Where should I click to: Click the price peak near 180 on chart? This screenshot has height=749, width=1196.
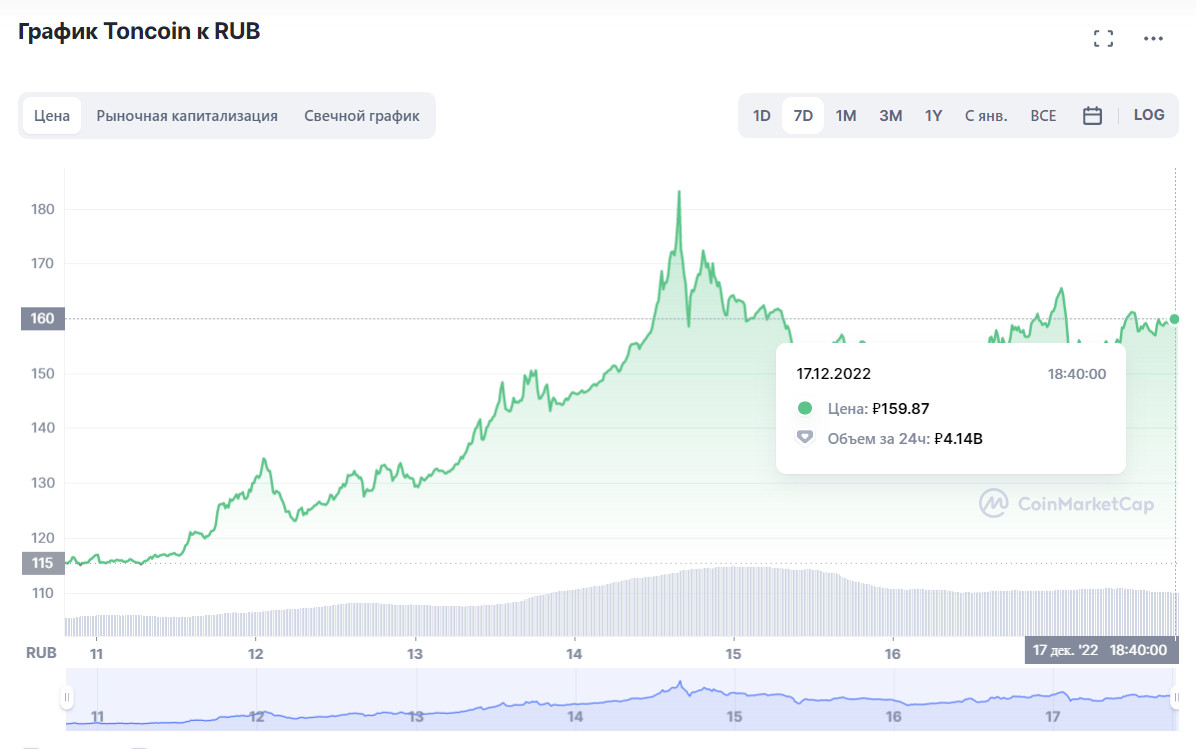679,192
